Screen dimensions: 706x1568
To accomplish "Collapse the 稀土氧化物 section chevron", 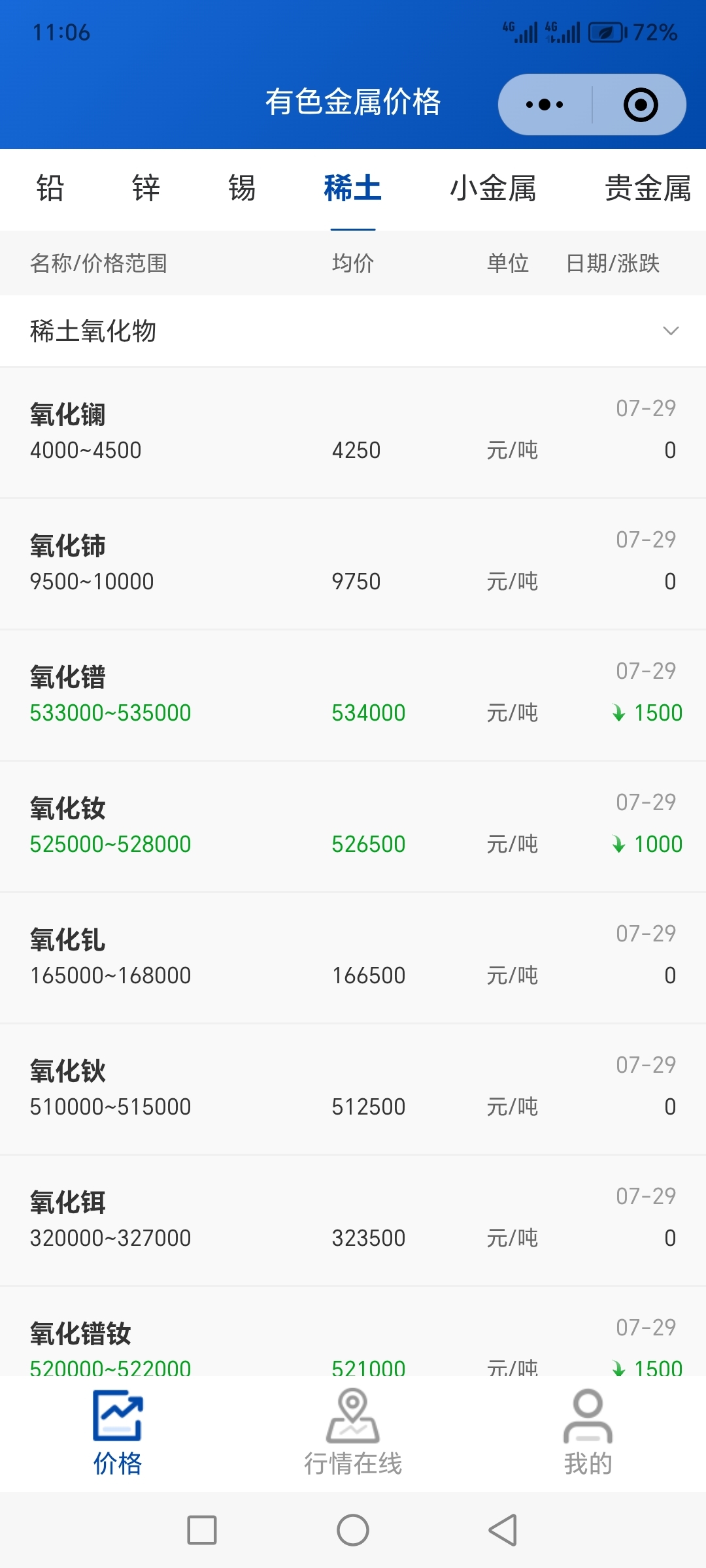I will point(671,331).
